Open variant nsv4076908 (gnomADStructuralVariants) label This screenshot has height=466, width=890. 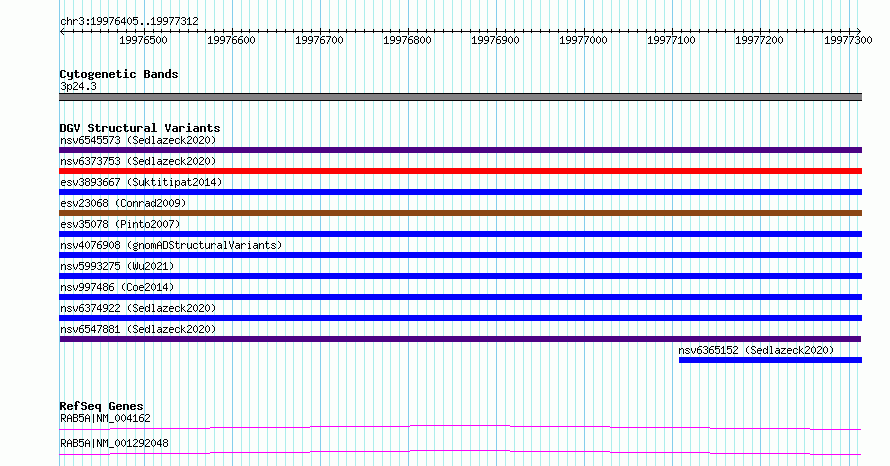coord(171,245)
